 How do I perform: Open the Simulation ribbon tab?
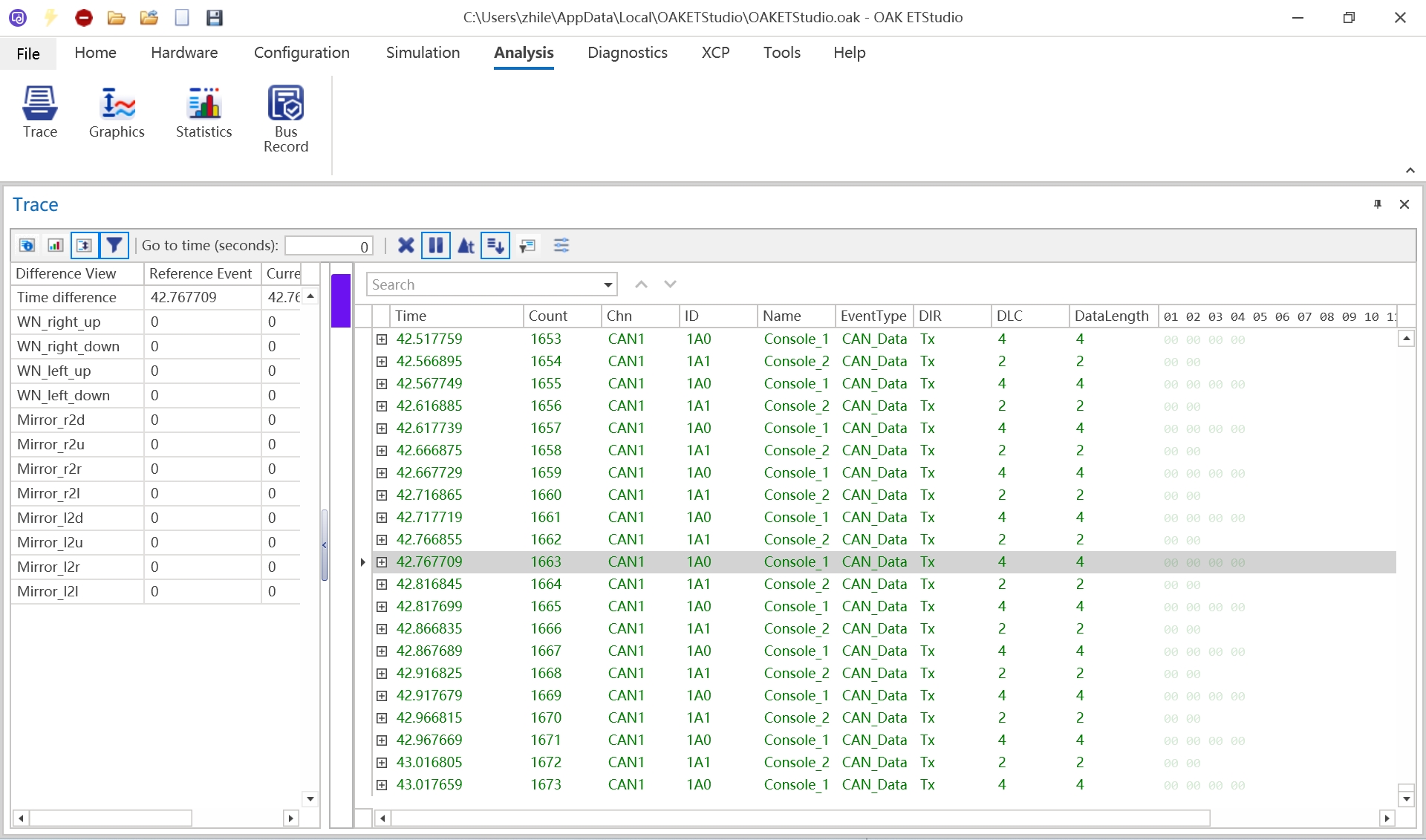click(423, 53)
